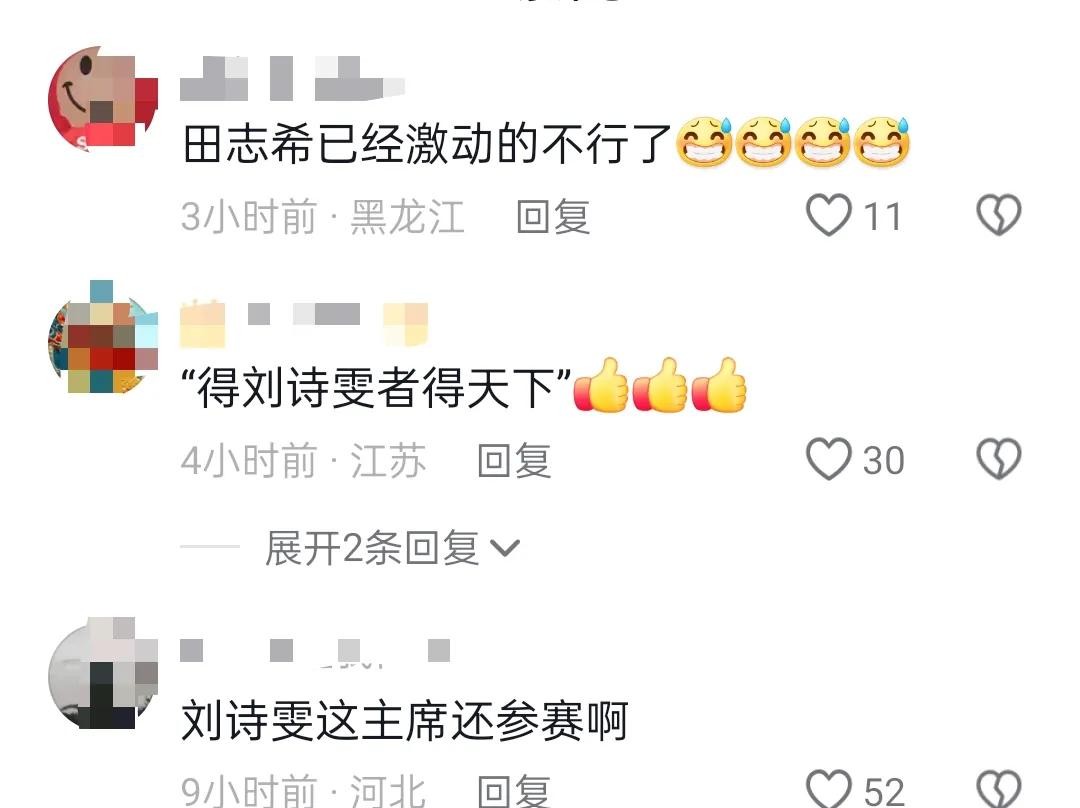The height and width of the screenshot is (808, 1080).
Task: Click the chevron next to 展开2条回复
Action: pyautogui.click(x=505, y=548)
